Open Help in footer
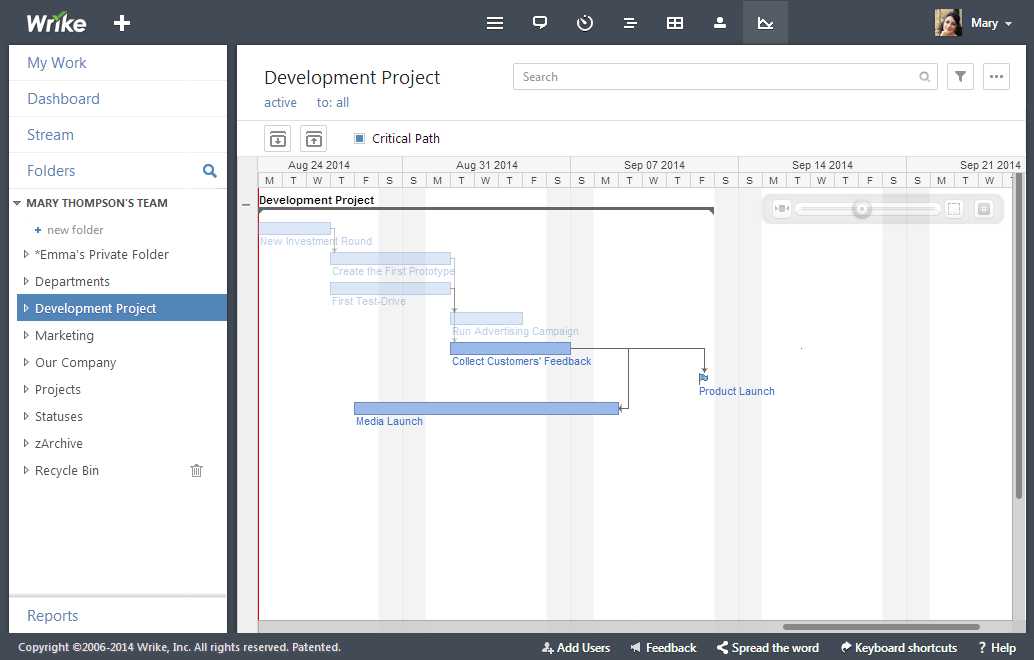 point(998,647)
